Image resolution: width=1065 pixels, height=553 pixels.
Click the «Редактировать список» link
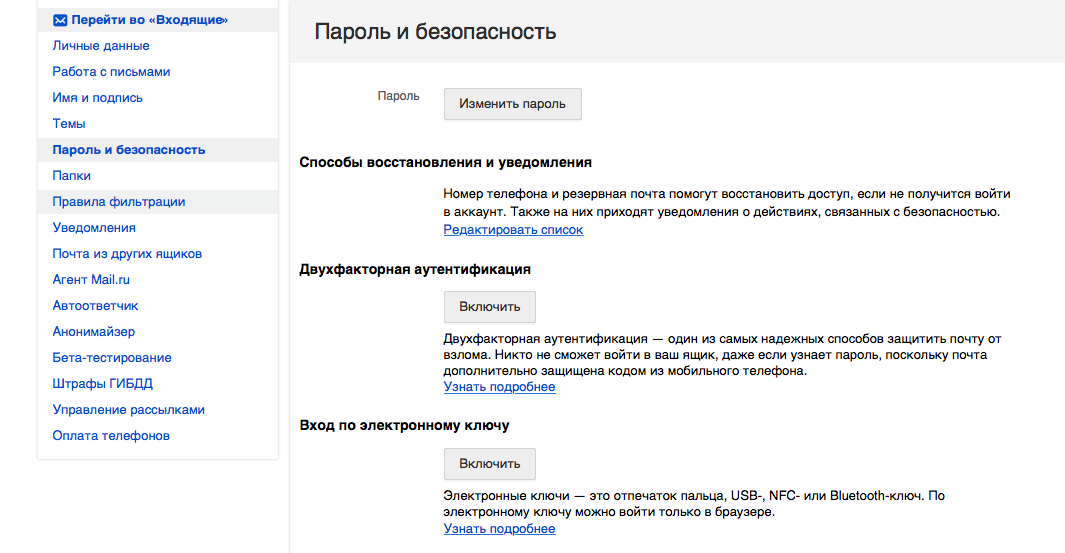513,230
